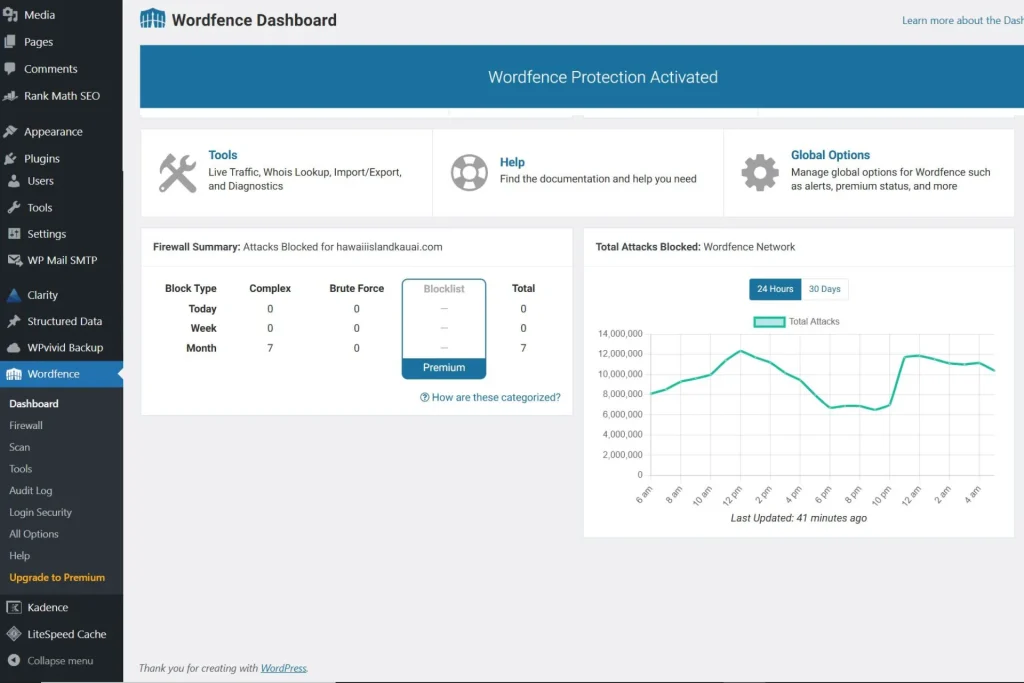Click the Upgrade to Premium link
Viewport: 1024px width, 683px height.
[57, 577]
